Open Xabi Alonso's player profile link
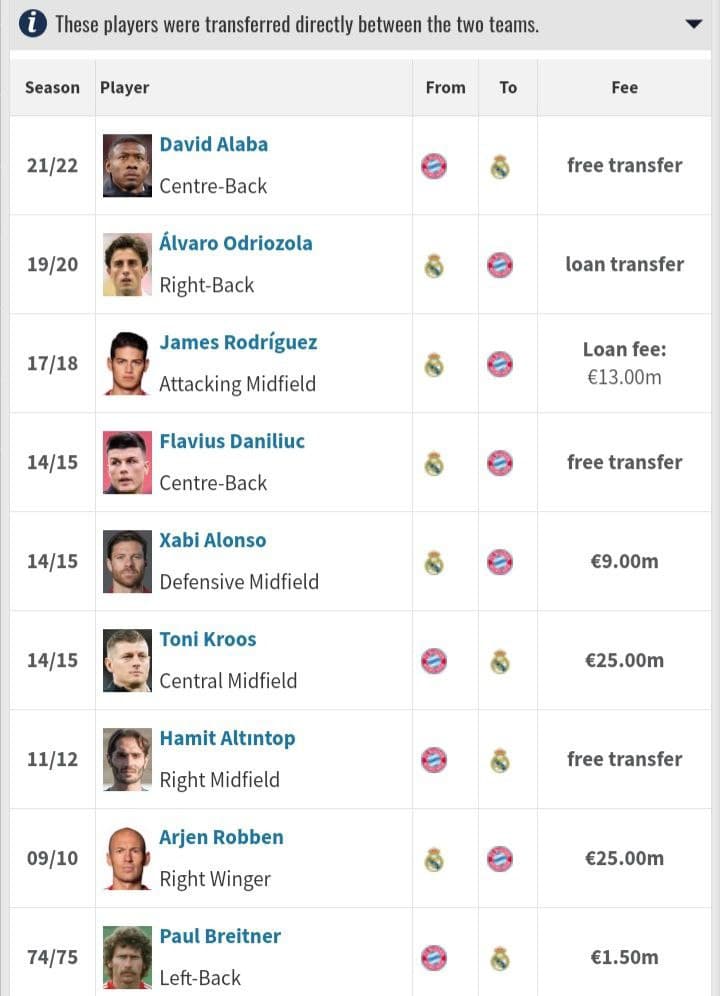This screenshot has width=720, height=996. tap(213, 540)
